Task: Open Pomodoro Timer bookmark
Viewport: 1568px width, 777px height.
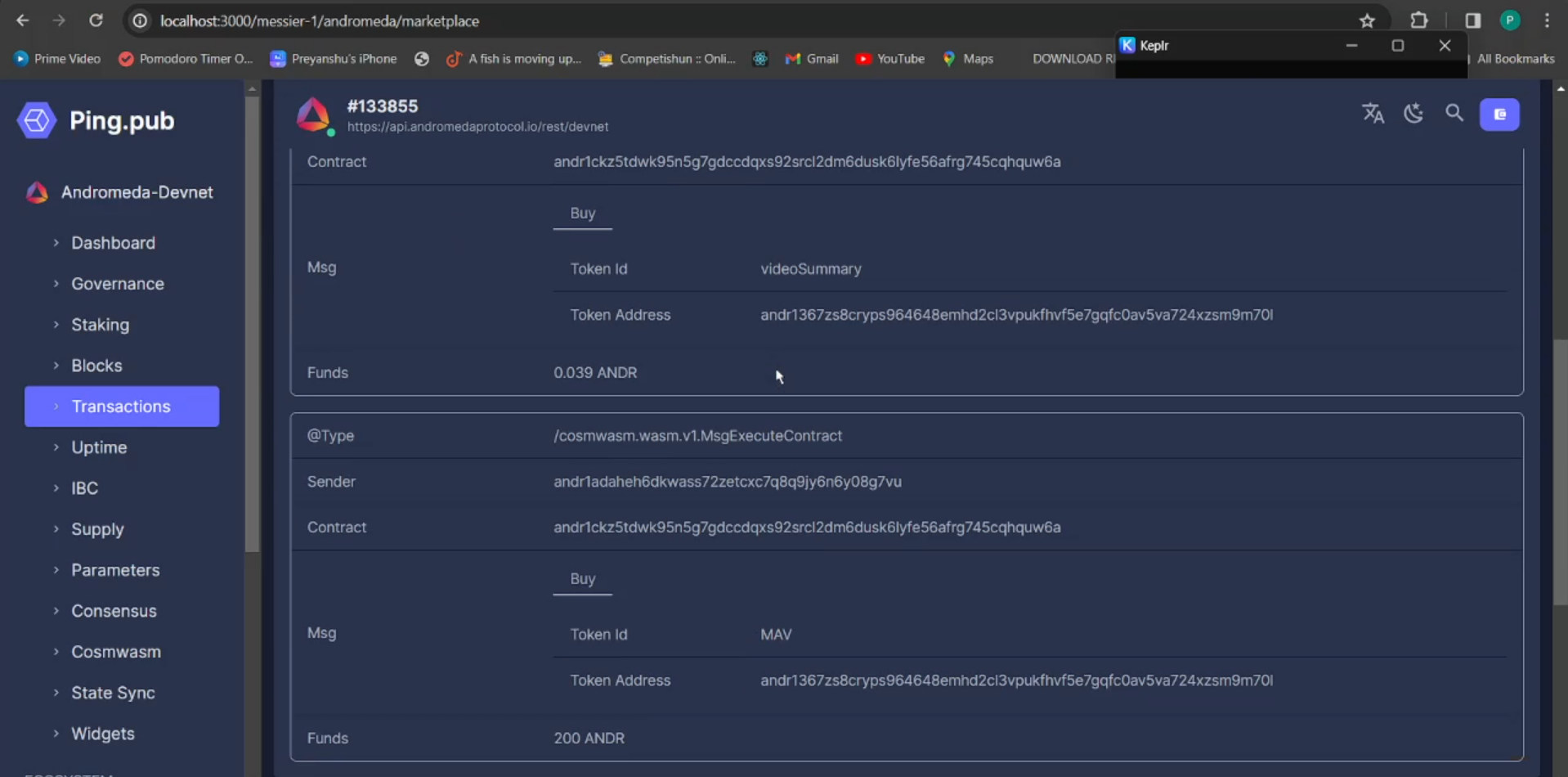Action: point(186,59)
